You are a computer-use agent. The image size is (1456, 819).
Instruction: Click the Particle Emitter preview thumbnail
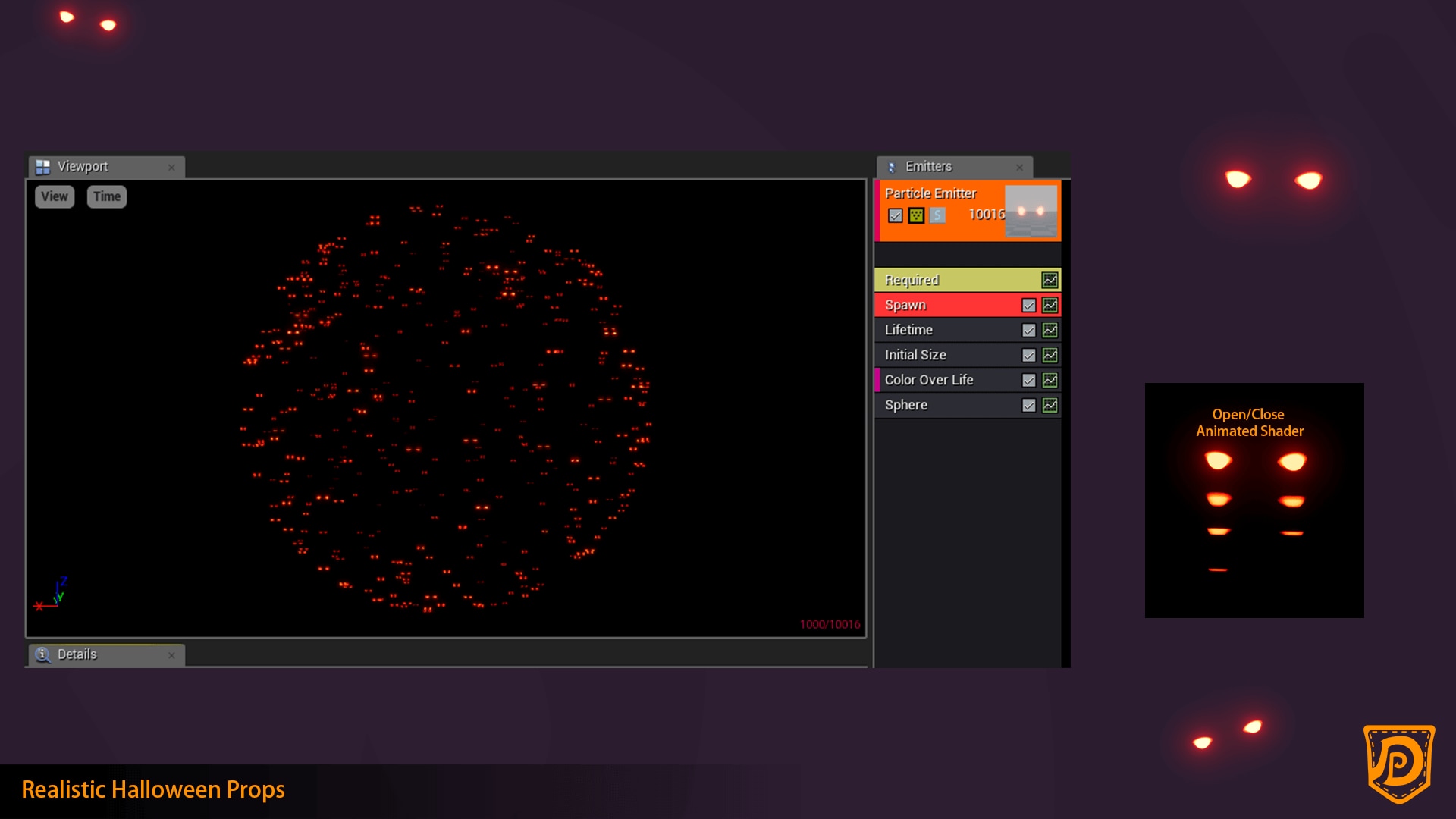(x=1031, y=211)
